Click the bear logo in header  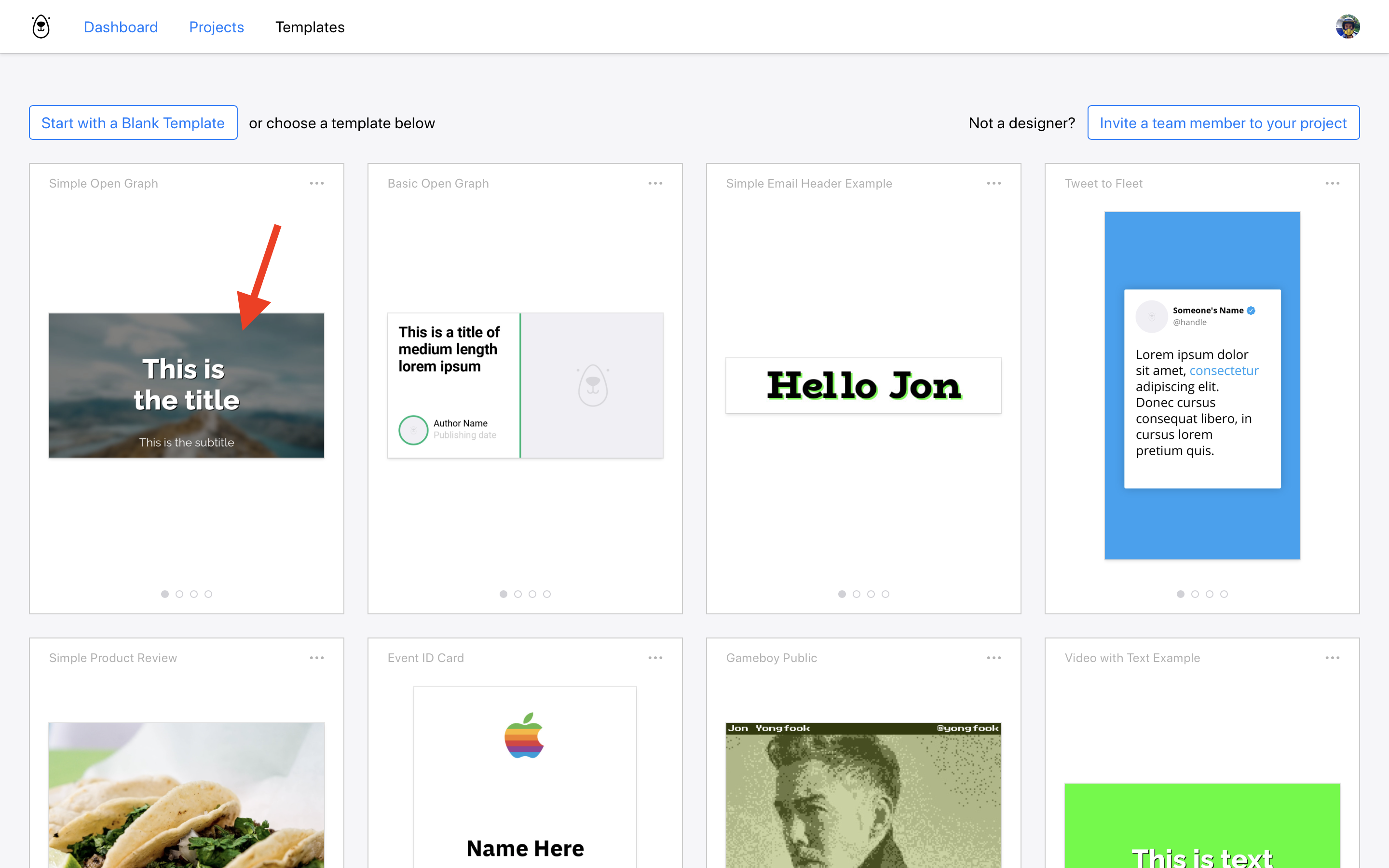pyautogui.click(x=41, y=27)
